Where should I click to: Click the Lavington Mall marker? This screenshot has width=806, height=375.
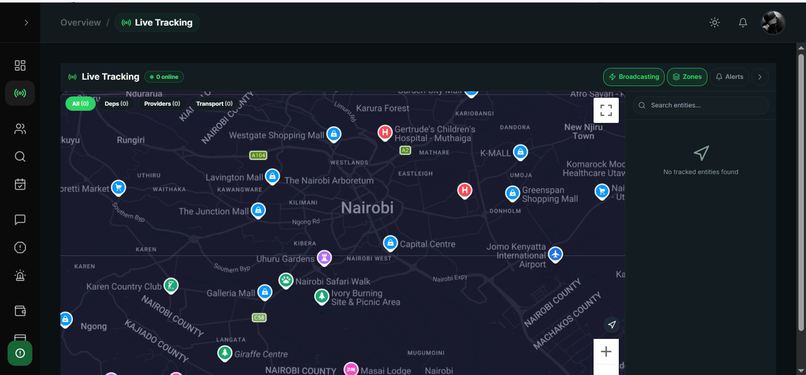272,177
